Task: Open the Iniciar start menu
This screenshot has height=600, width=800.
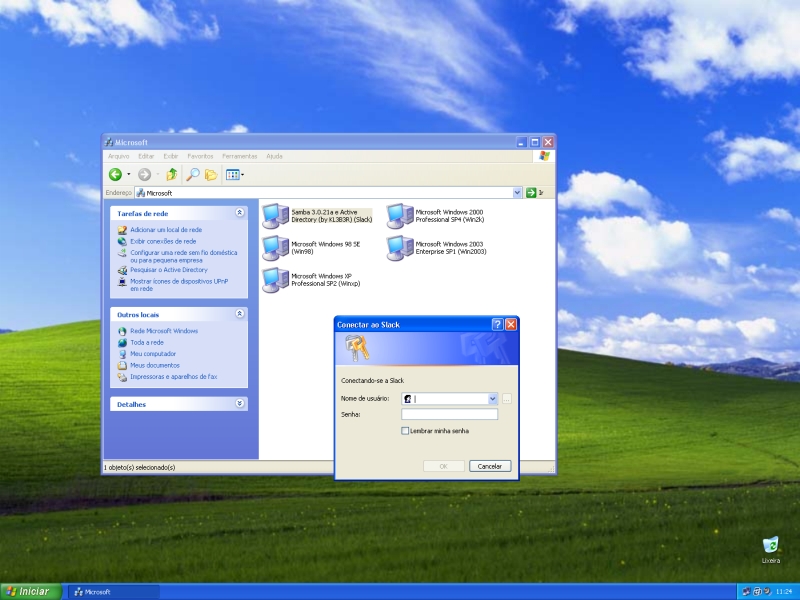Action: point(31,592)
